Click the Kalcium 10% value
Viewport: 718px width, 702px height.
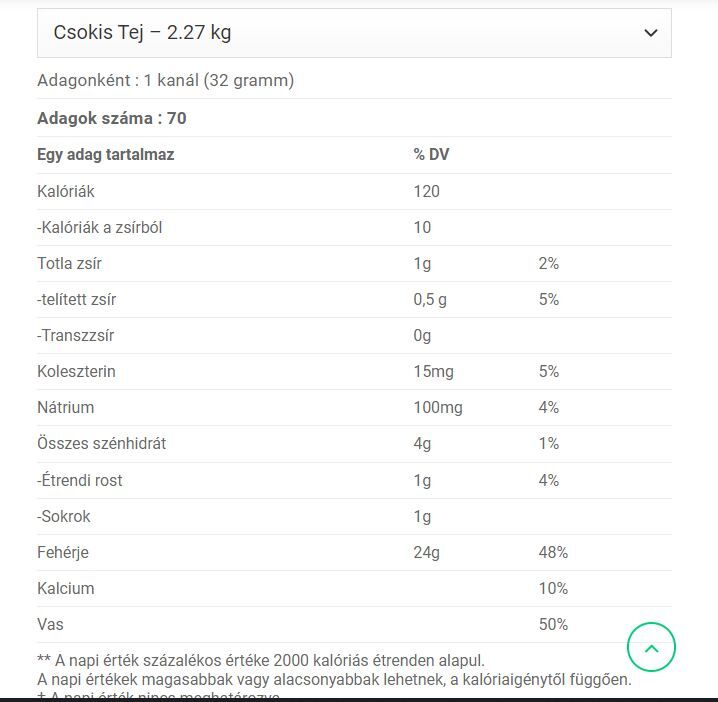click(553, 588)
